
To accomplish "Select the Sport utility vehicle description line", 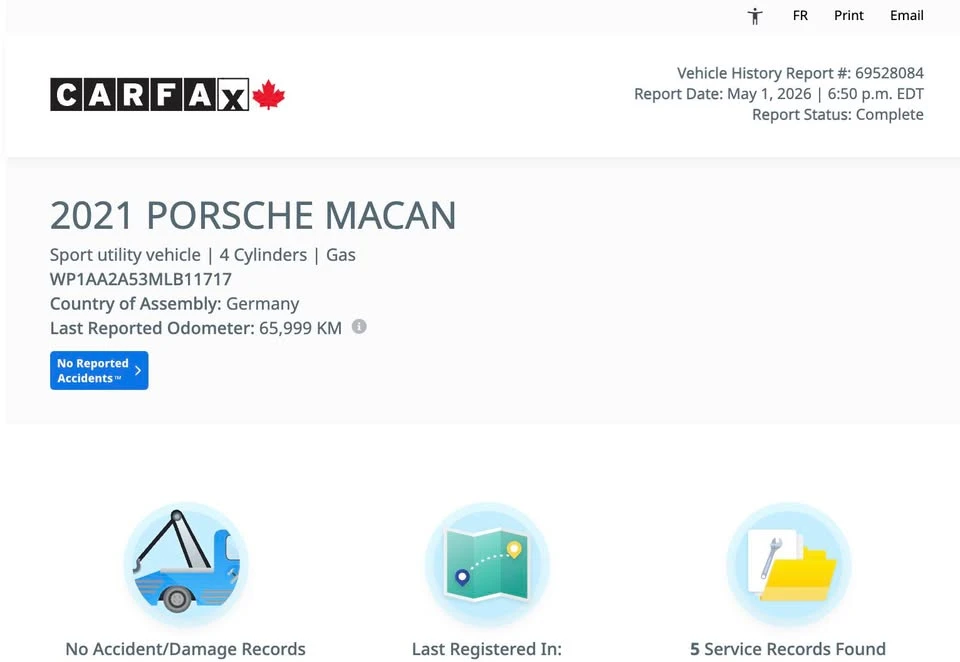I will coord(203,255).
